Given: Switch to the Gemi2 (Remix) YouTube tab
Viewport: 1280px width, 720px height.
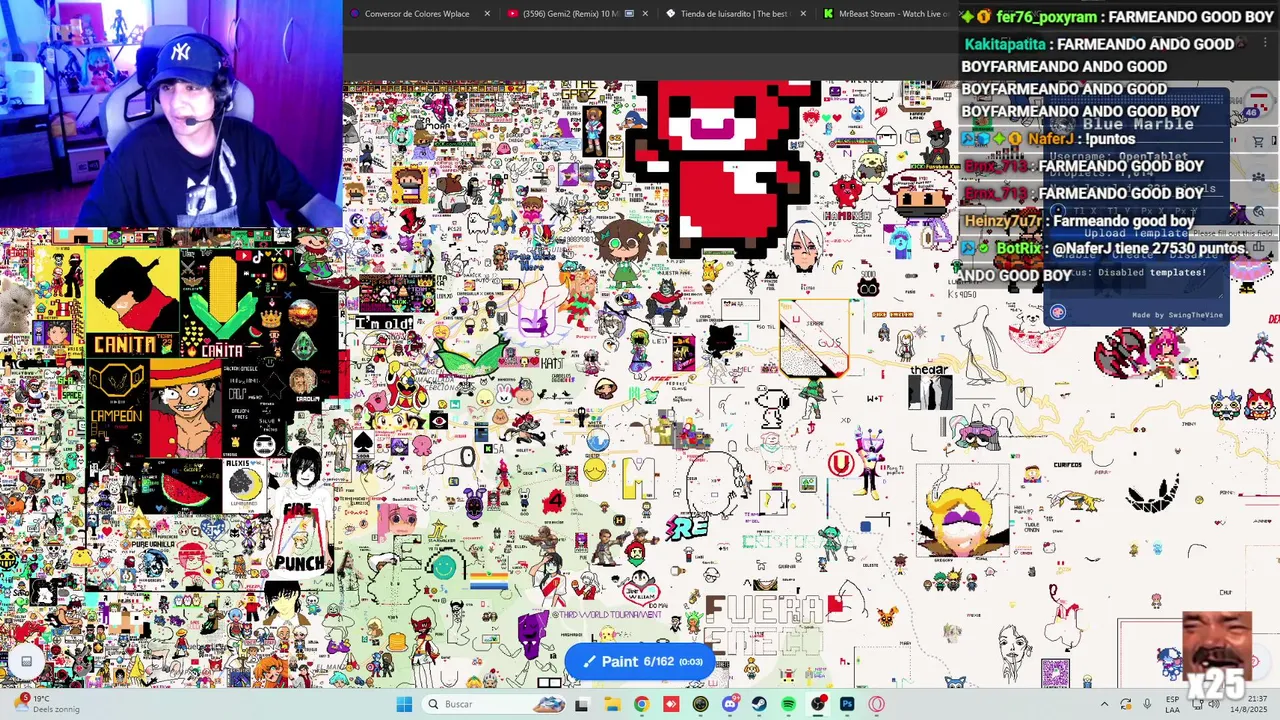Looking at the screenshot, I should (x=575, y=14).
